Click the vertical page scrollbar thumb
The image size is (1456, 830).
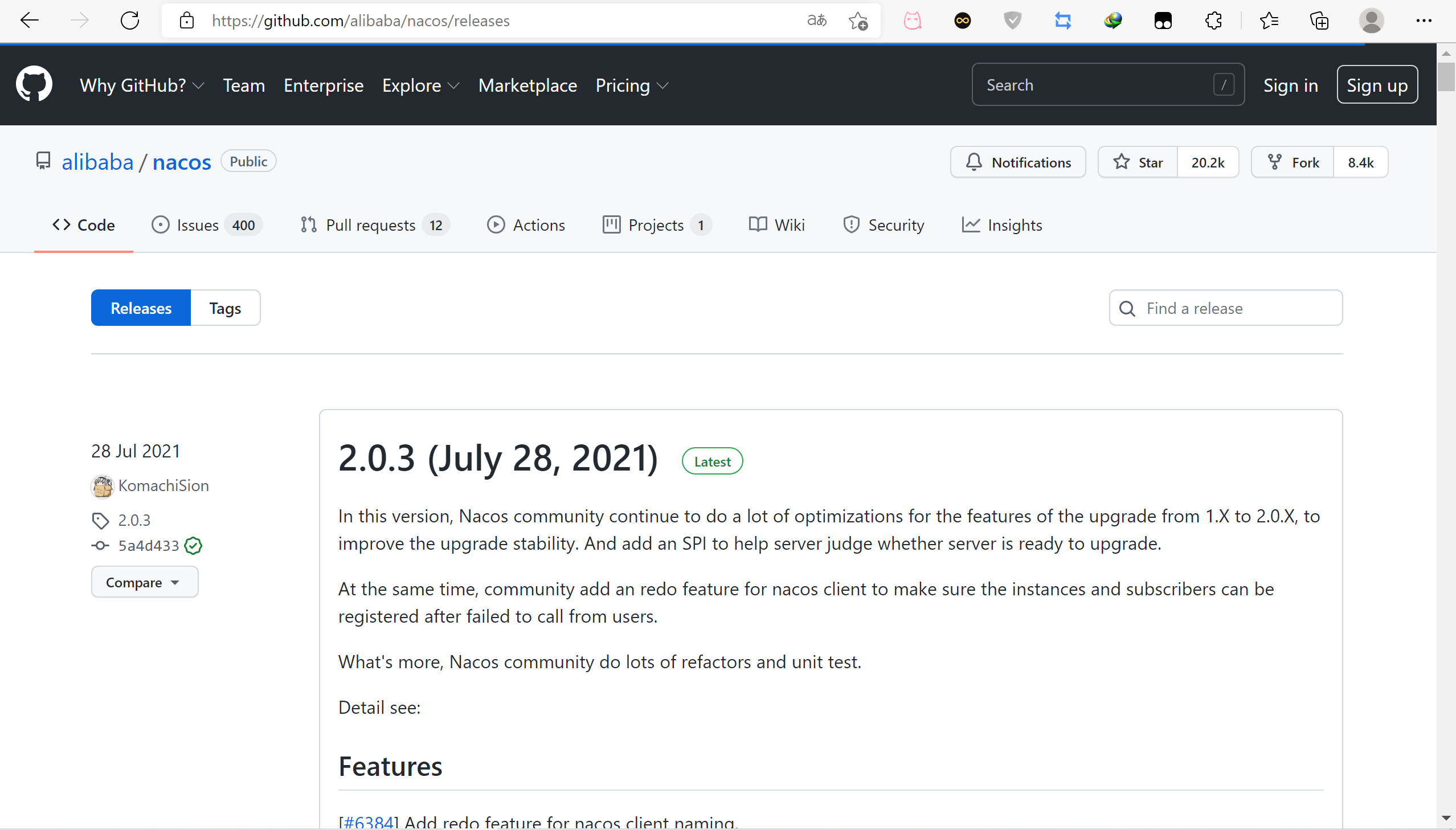(x=1446, y=77)
